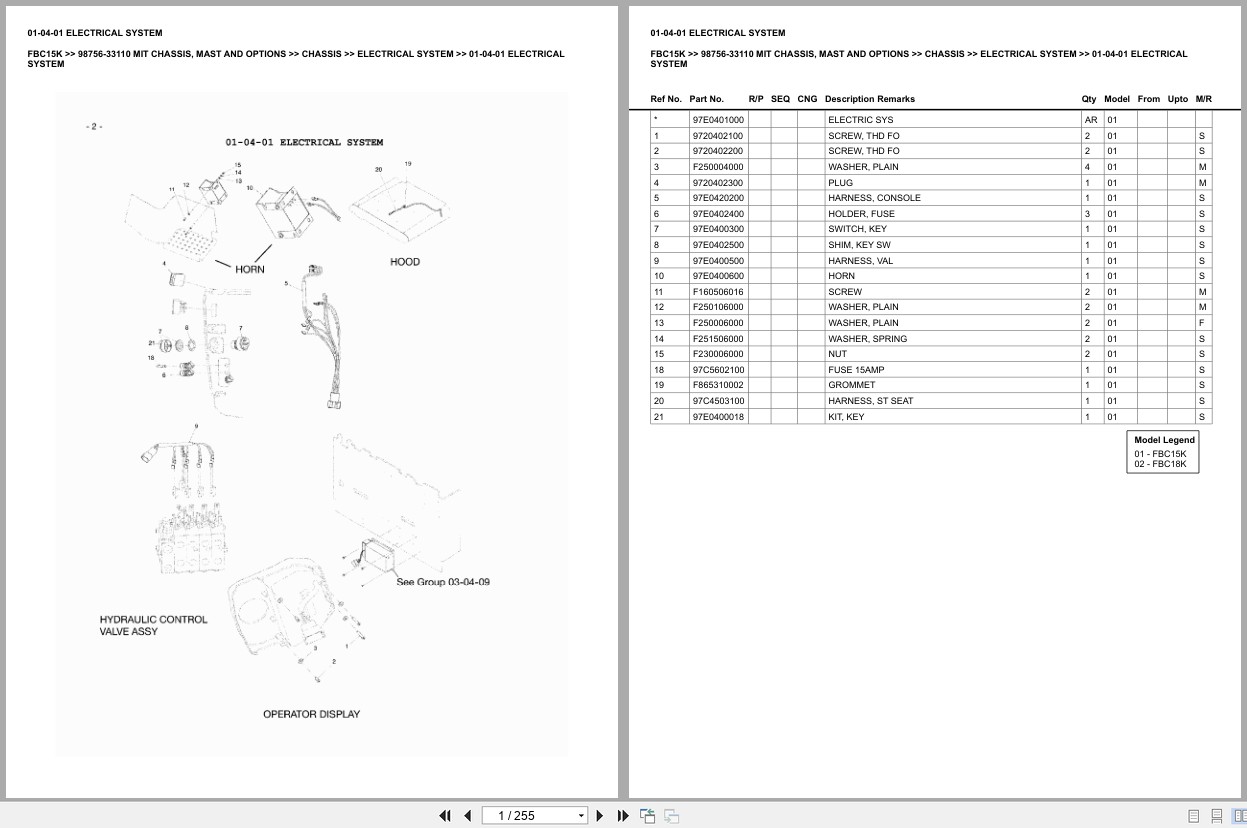Viewport: 1247px width, 828px height.
Task: Click the HARNESS, VAL description
Action: [860, 261]
